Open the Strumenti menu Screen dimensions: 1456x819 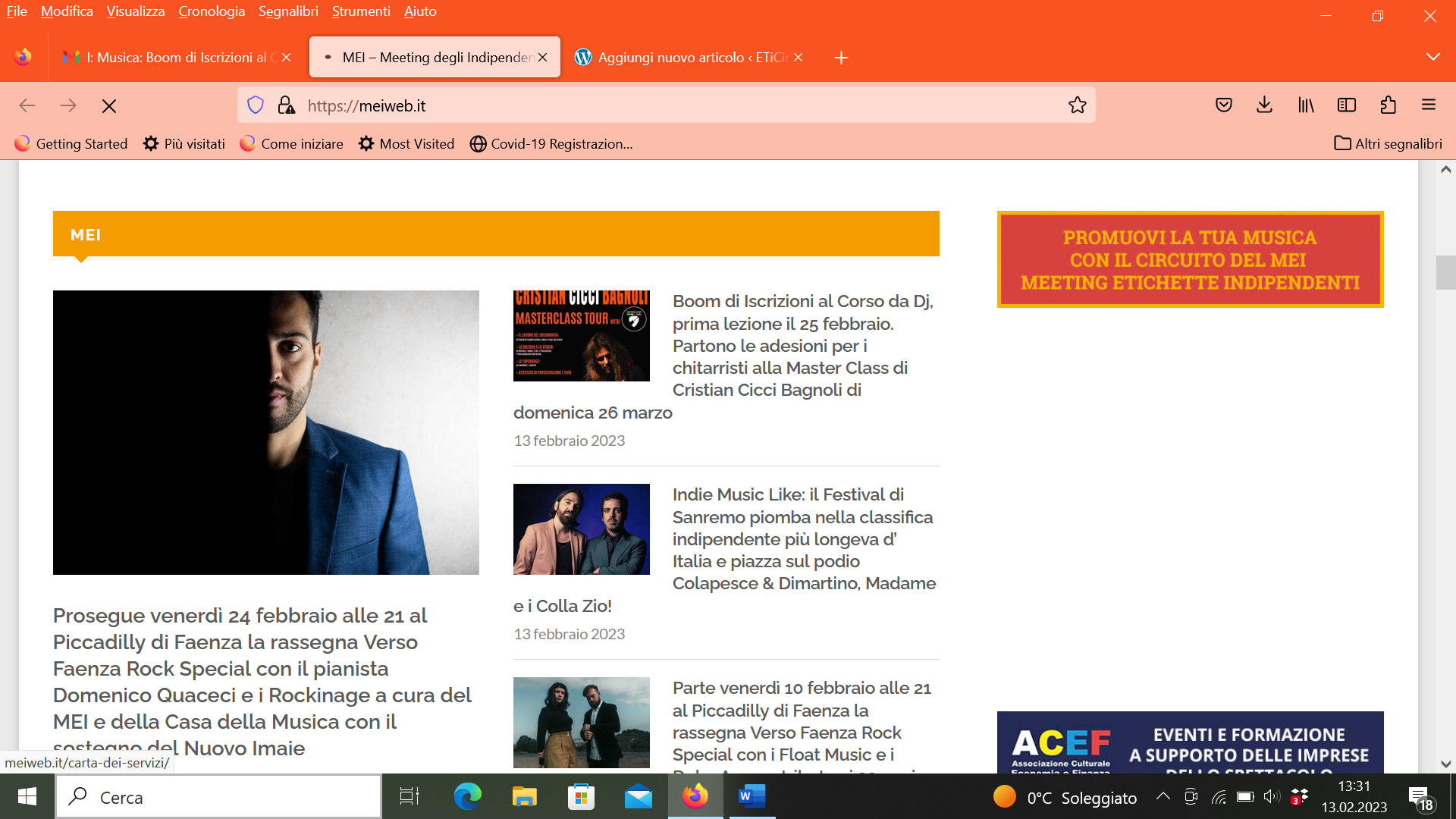click(x=361, y=11)
